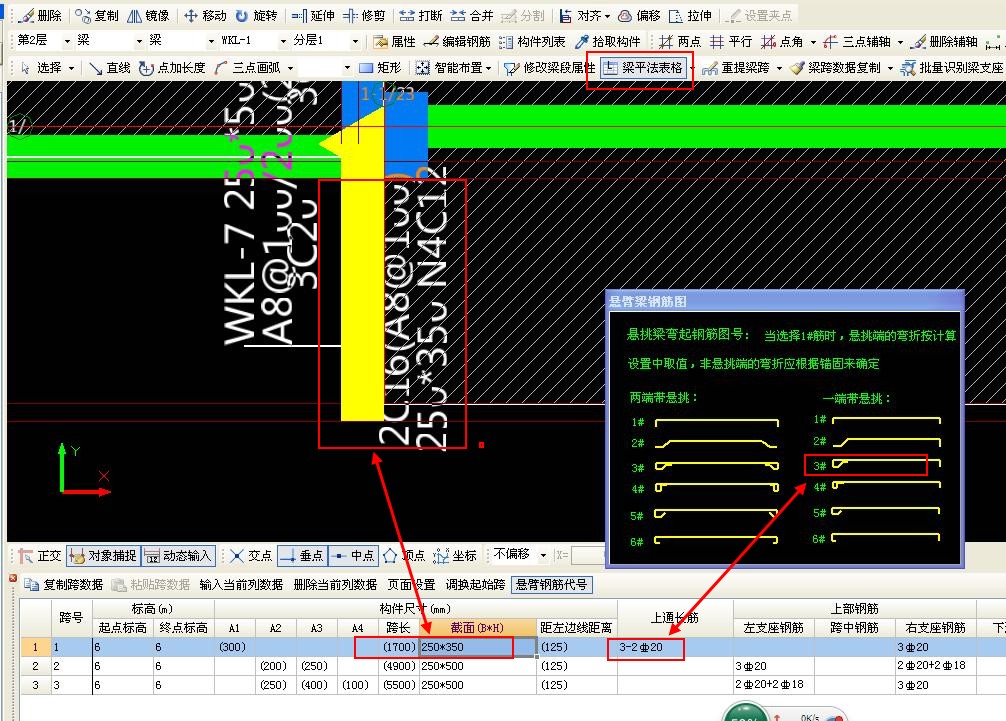Select 两点 two-point axis tool
This screenshot has height=721, width=1006.
(x=680, y=42)
